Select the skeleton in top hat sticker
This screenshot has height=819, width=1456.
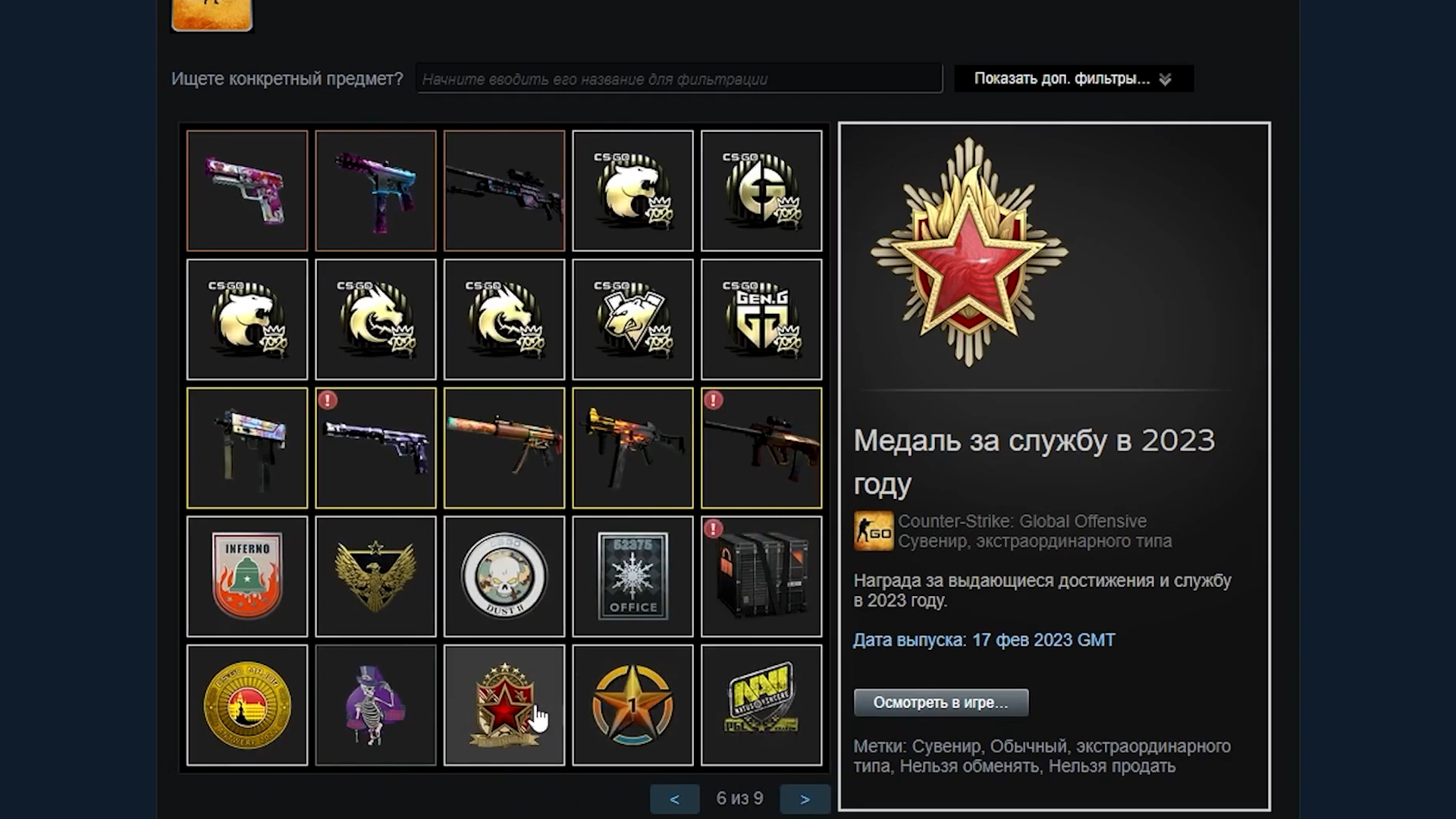[x=376, y=705]
